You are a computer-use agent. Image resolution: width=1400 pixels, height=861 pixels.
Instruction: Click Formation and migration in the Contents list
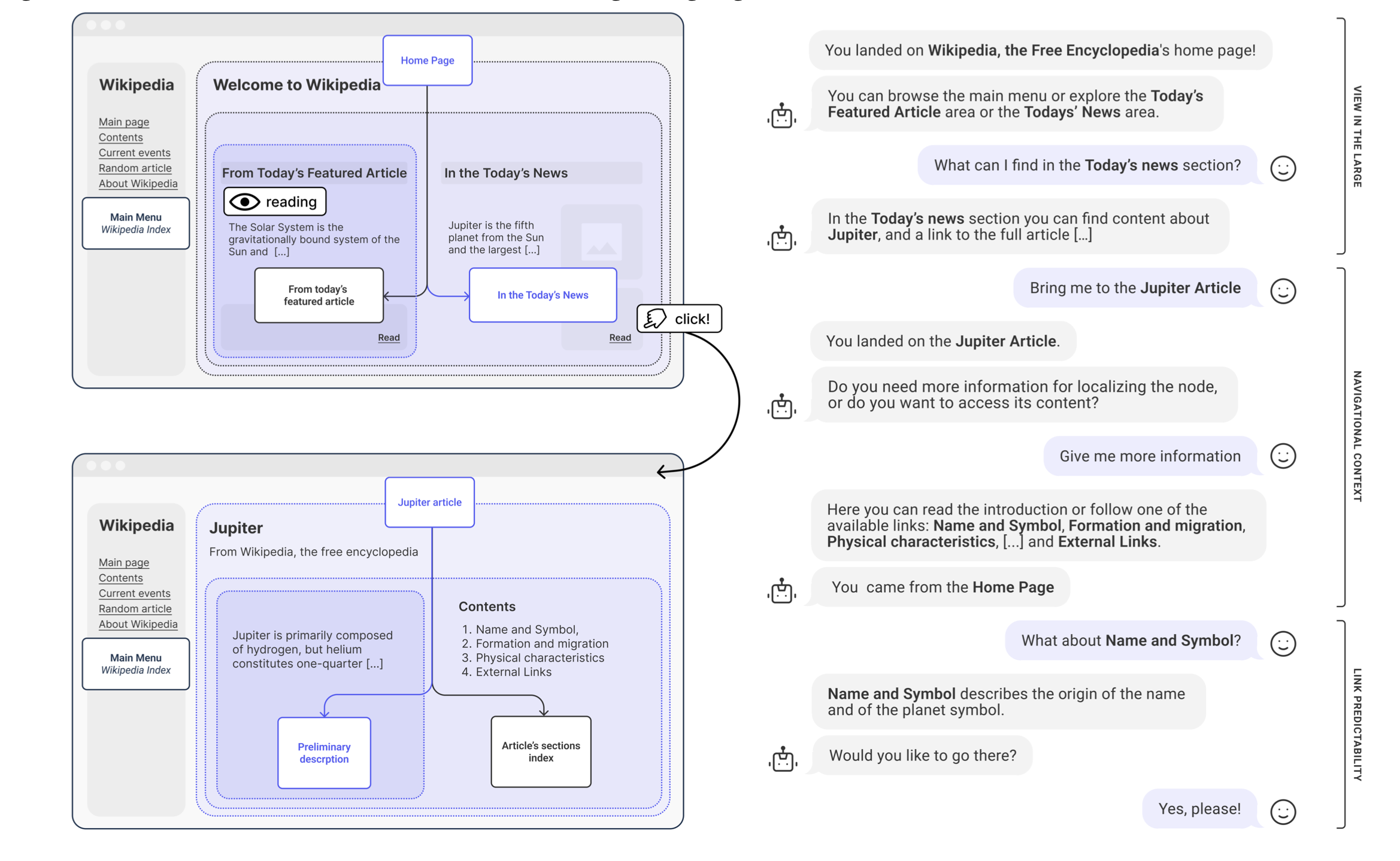coord(542,644)
